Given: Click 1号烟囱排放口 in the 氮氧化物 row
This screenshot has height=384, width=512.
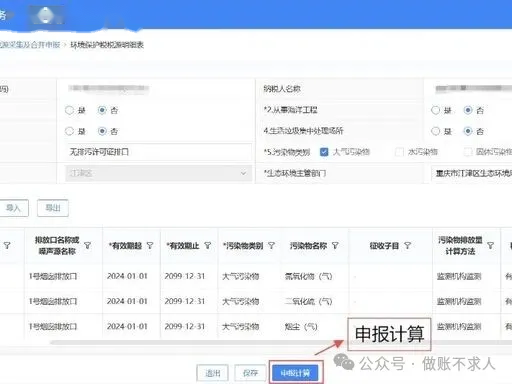Looking at the screenshot, I should pos(53,276).
